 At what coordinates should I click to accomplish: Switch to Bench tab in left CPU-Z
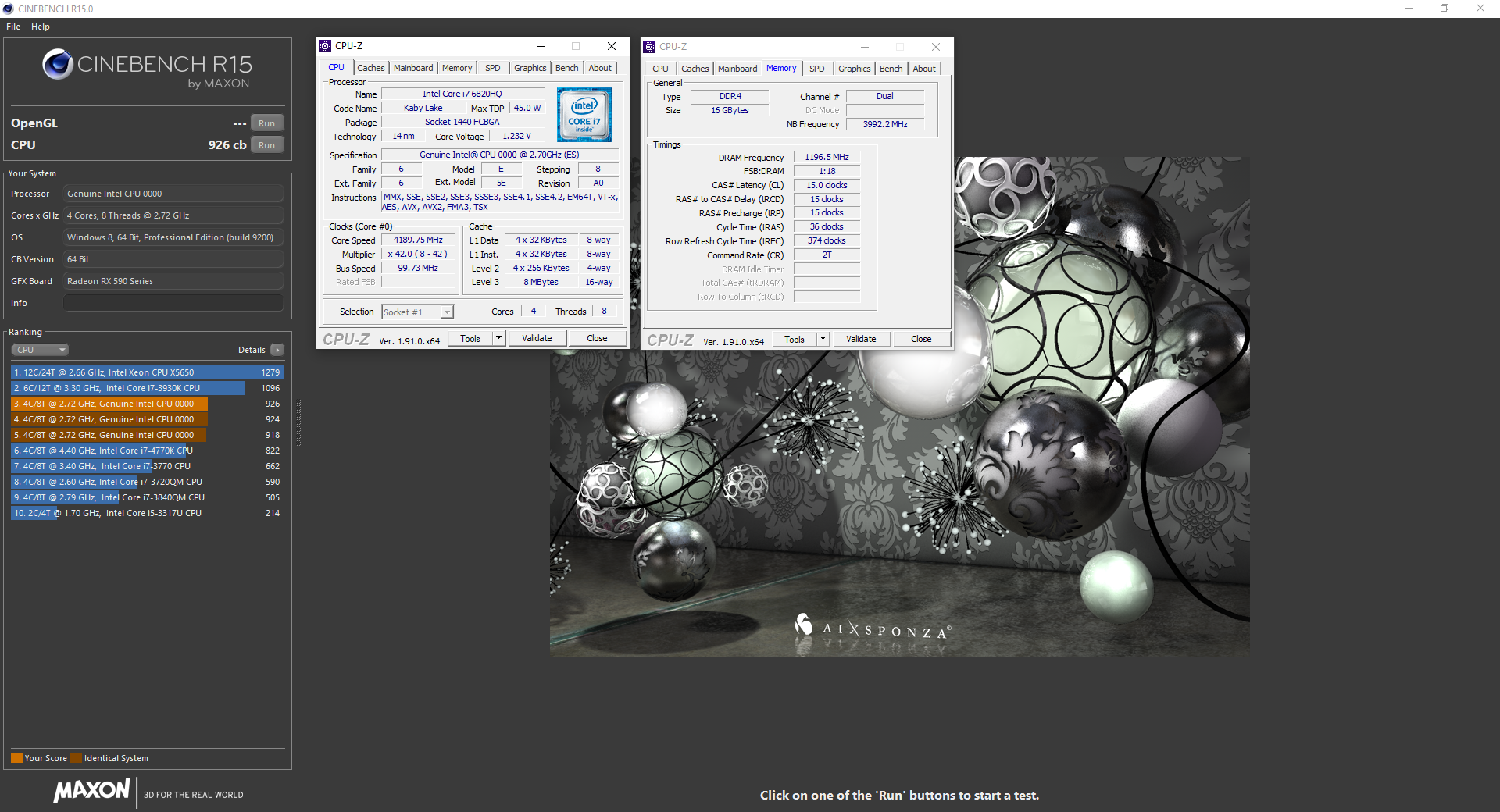[567, 68]
